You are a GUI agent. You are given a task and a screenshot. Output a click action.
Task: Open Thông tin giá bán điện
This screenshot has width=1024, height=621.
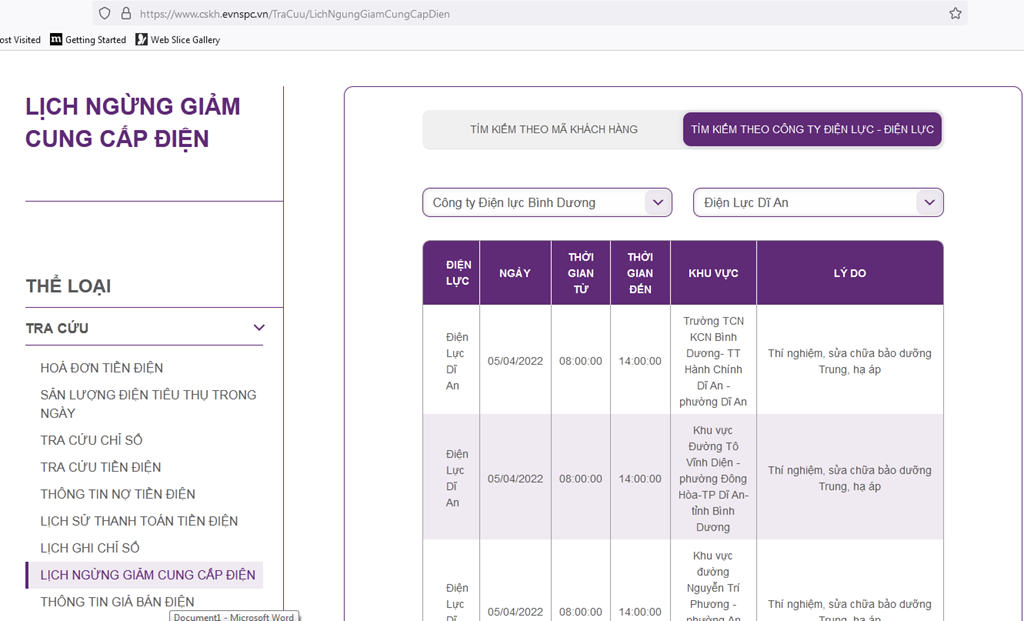118,601
